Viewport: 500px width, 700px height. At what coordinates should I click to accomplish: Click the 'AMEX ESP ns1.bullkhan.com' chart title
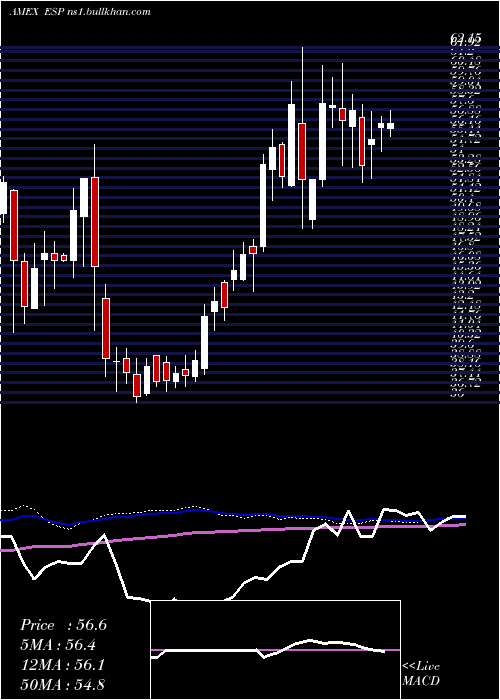click(80, 12)
